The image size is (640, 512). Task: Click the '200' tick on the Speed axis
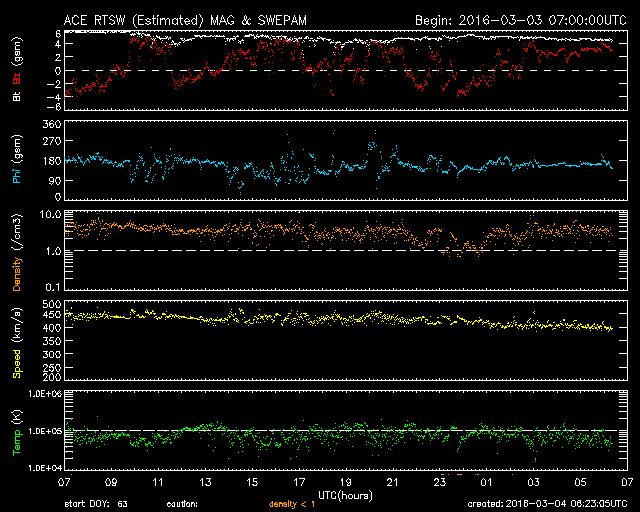coord(52,377)
